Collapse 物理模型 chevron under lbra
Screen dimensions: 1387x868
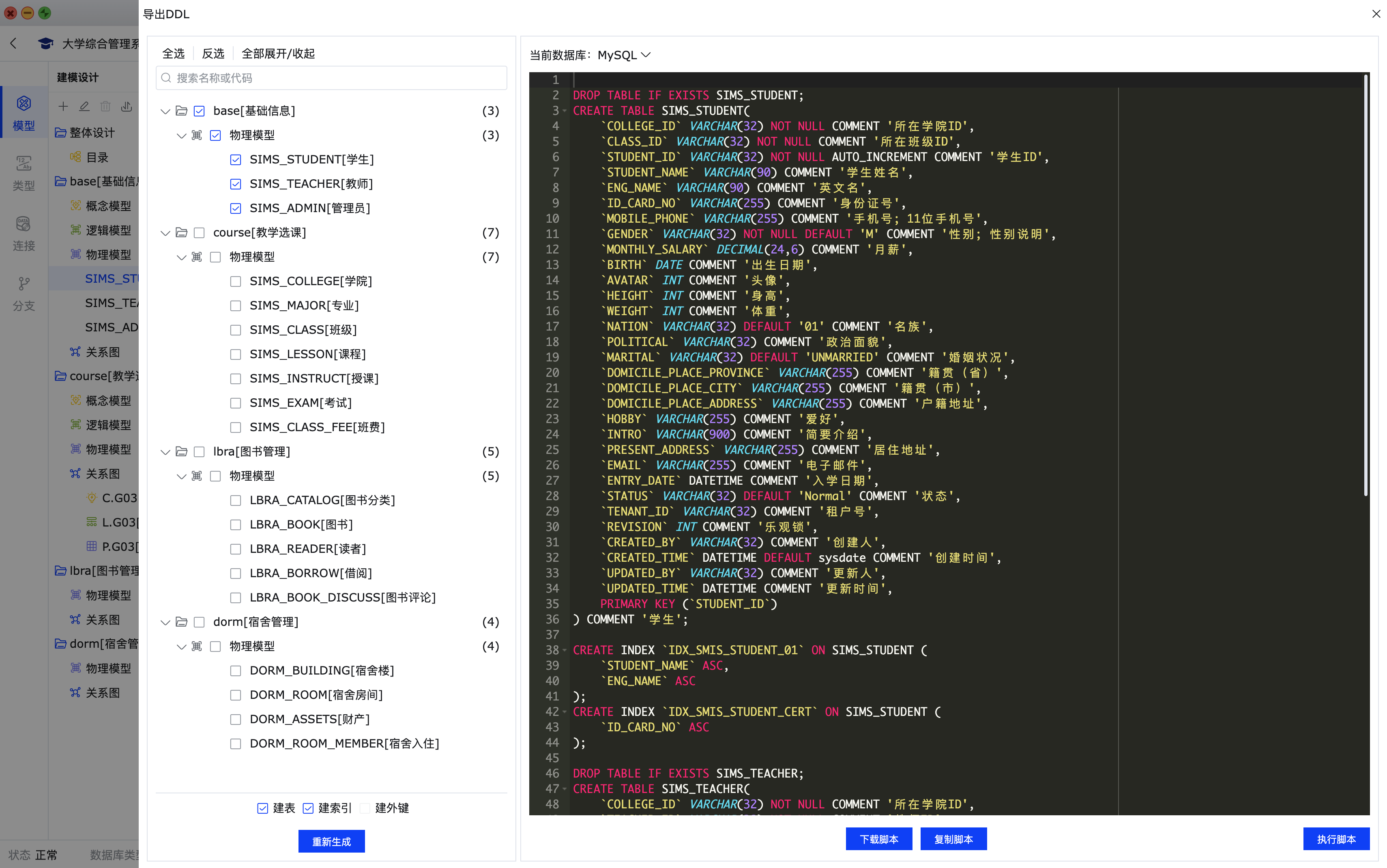[181, 477]
